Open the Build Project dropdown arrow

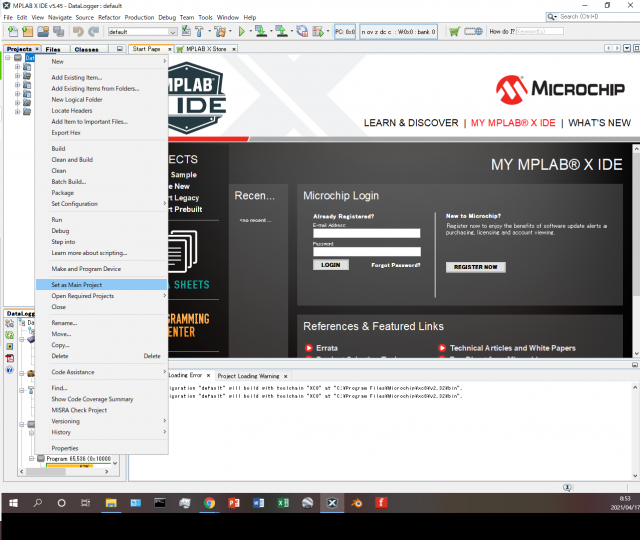tap(209, 31)
